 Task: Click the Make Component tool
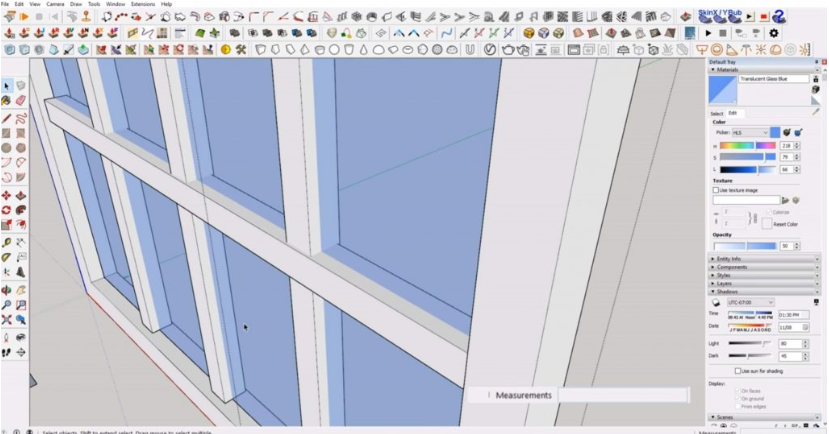(21, 86)
